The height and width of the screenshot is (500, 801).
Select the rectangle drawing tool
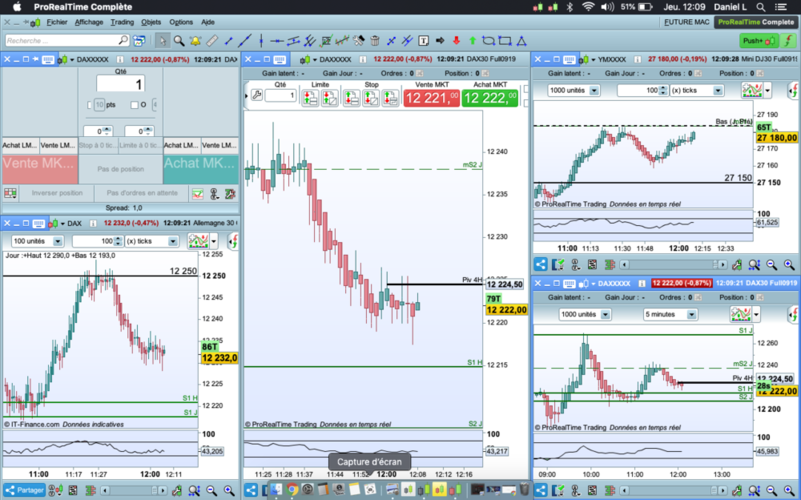(x=505, y=40)
